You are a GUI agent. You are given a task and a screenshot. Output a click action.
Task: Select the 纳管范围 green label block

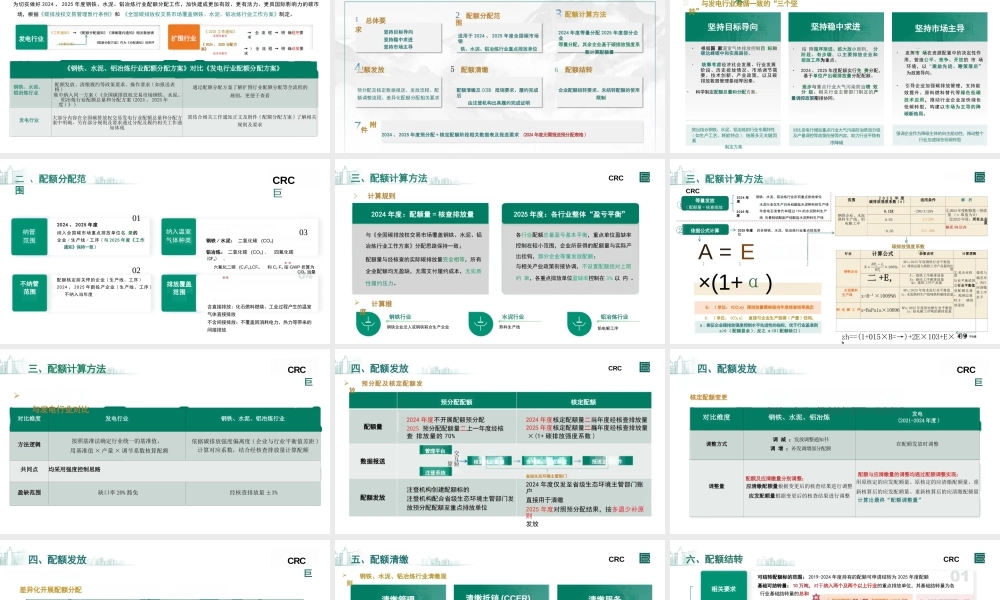click(x=32, y=234)
